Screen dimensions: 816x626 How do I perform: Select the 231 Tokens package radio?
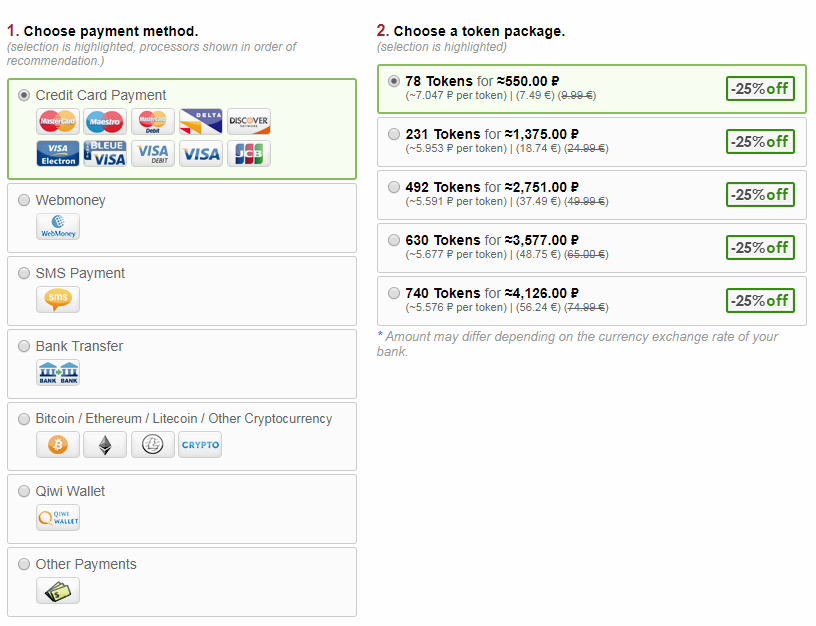(394, 134)
